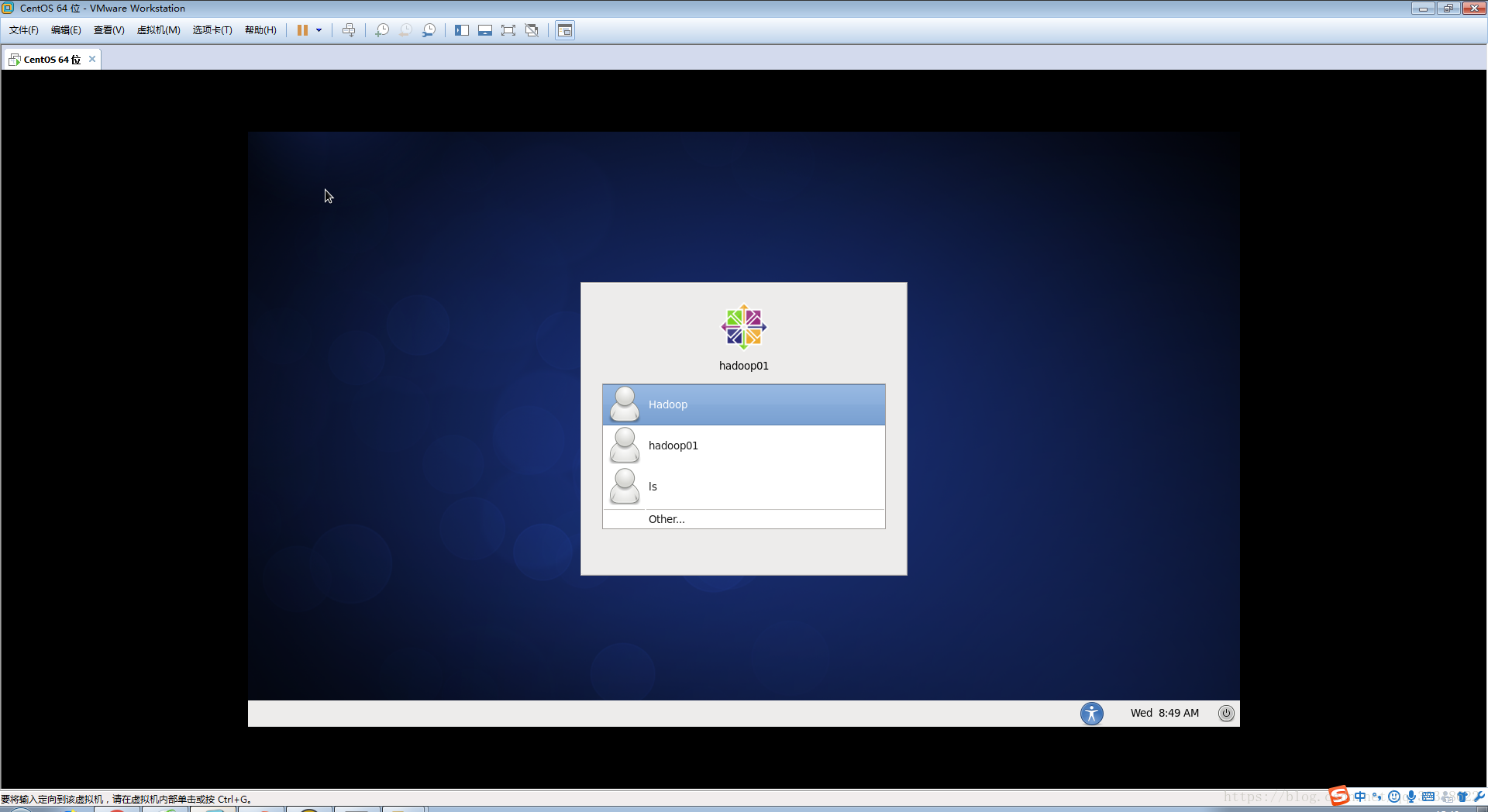Open the Sogou skin shirt icon

tap(1463, 797)
